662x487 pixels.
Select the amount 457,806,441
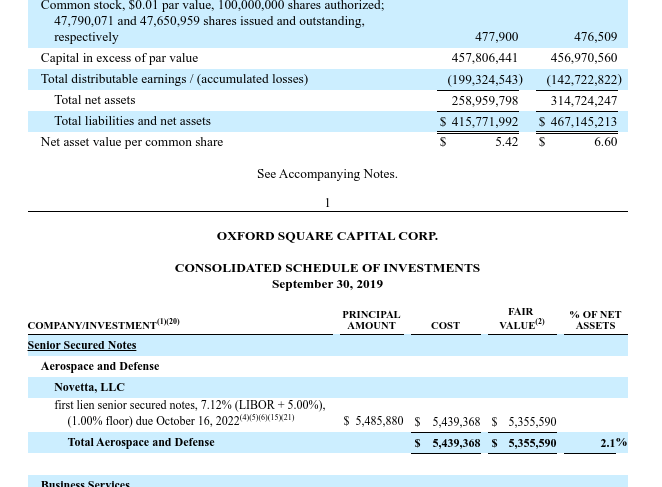coord(484,58)
